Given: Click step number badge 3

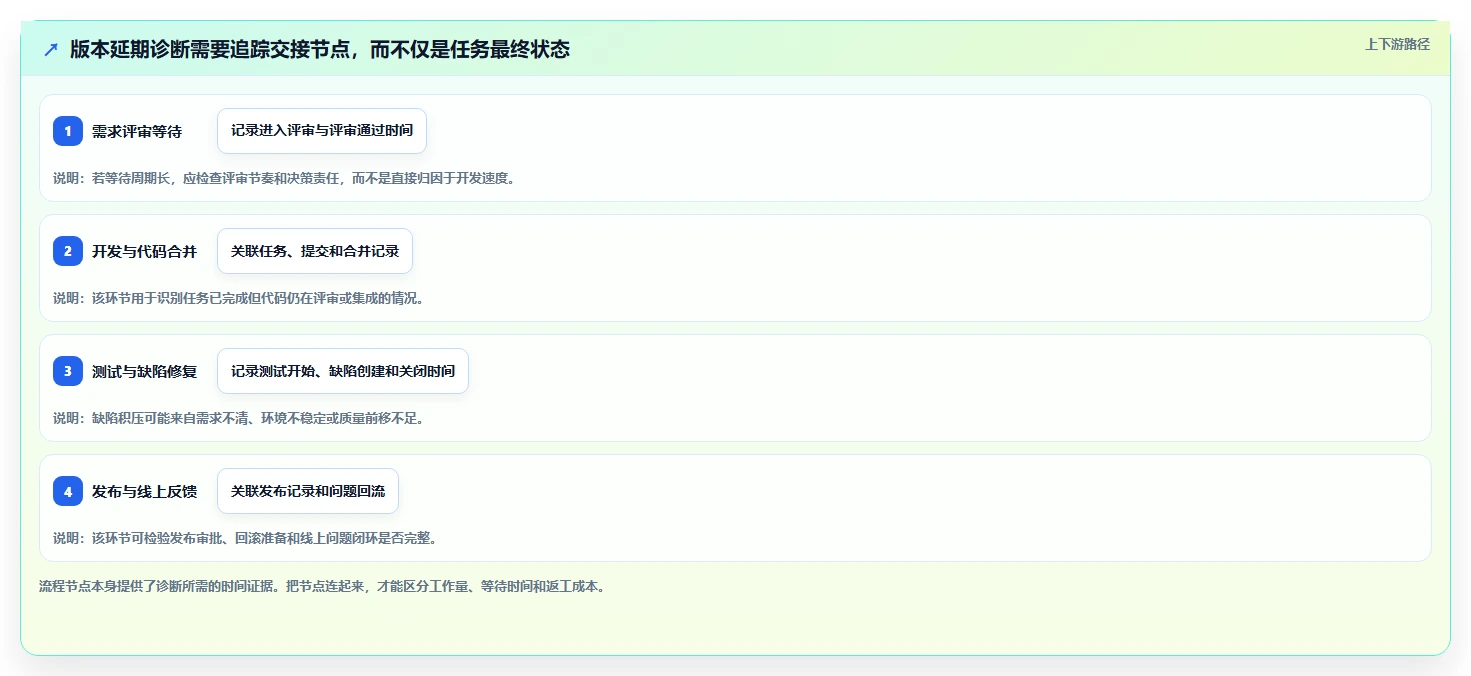Looking at the screenshot, I should [68, 371].
